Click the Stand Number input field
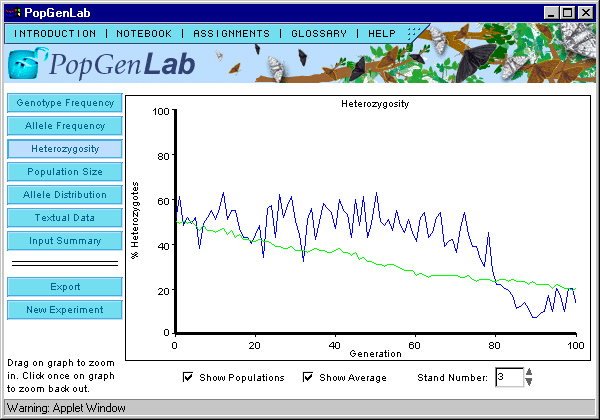Image resolution: width=600 pixels, height=420 pixels. (509, 377)
